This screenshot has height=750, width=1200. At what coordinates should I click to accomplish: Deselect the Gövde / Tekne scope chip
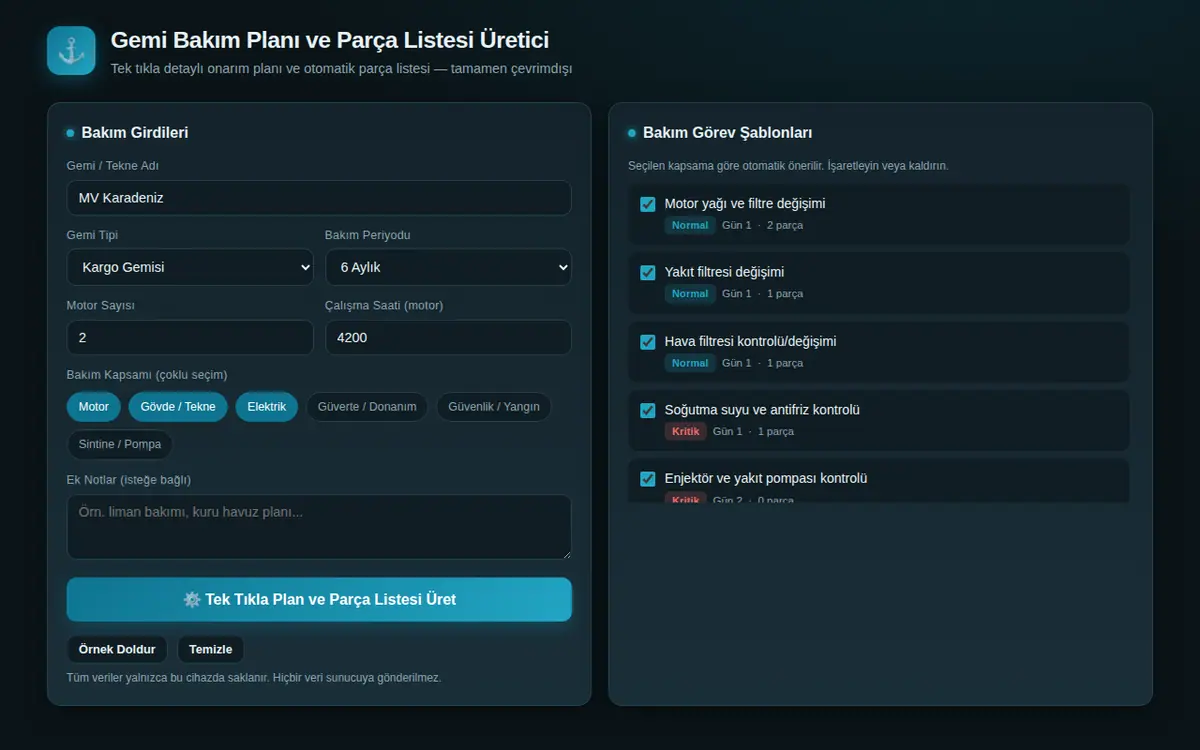click(x=178, y=407)
